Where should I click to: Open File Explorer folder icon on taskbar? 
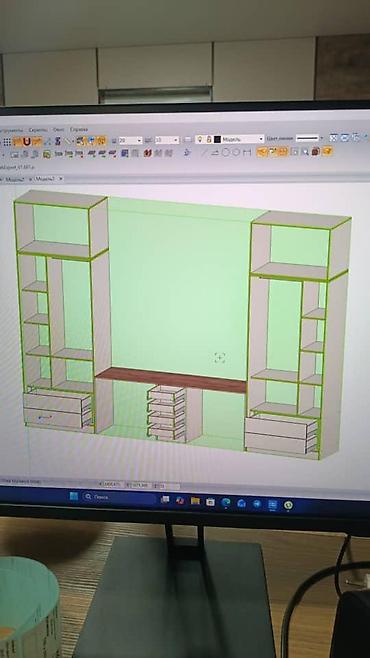click(195, 501)
